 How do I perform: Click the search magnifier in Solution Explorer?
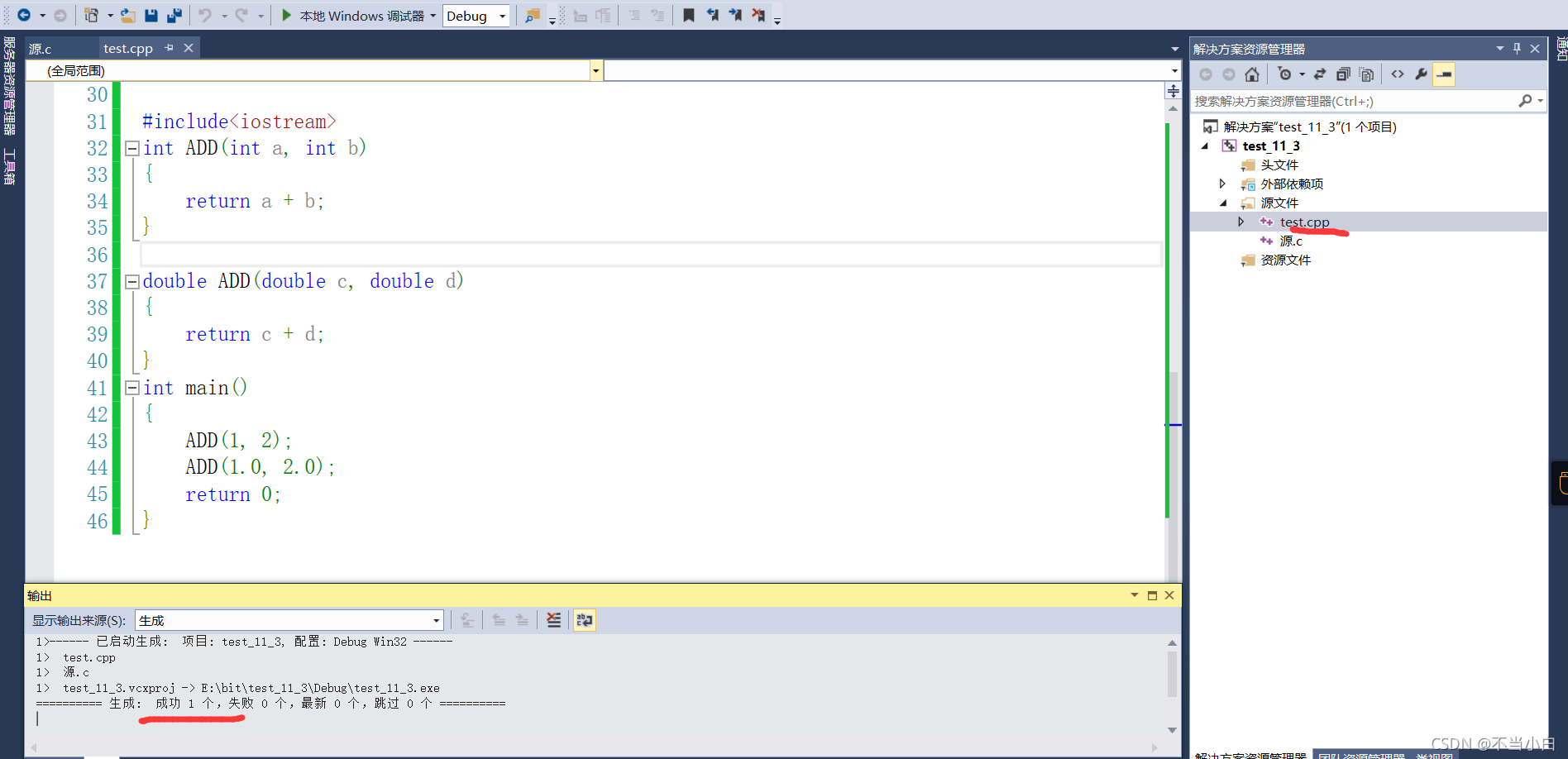coord(1525,101)
